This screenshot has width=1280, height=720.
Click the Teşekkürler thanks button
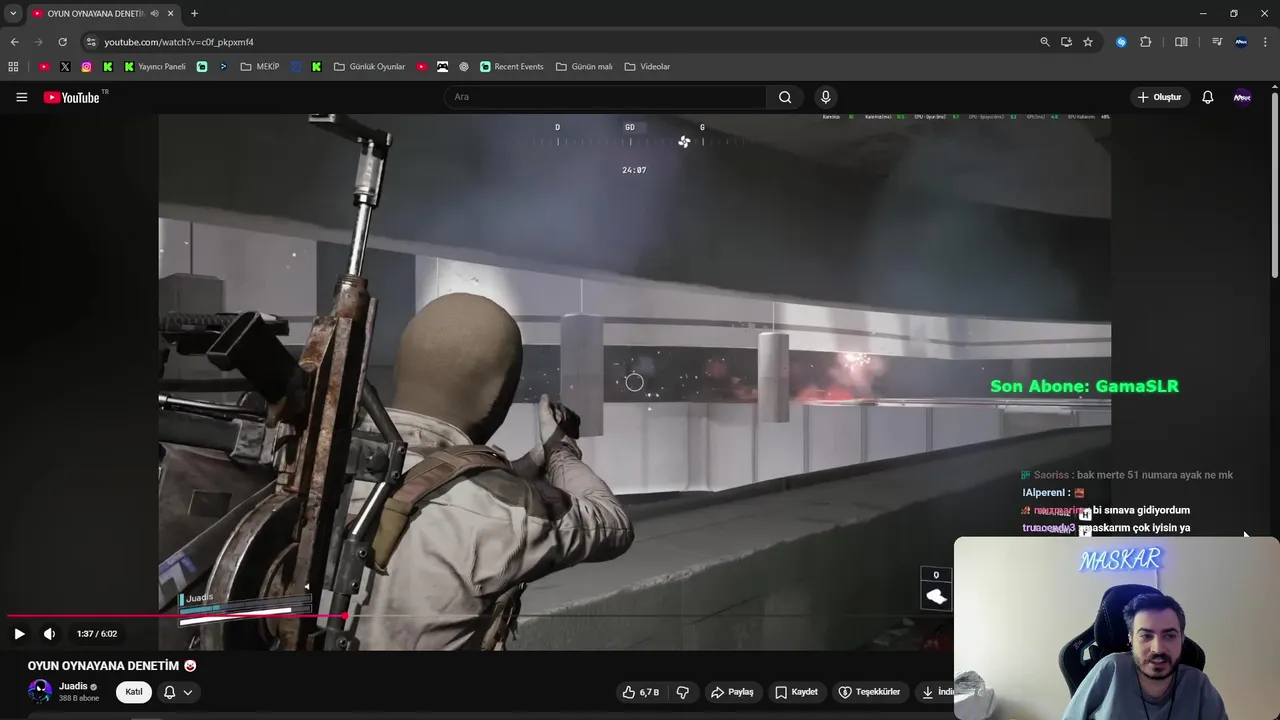(870, 692)
